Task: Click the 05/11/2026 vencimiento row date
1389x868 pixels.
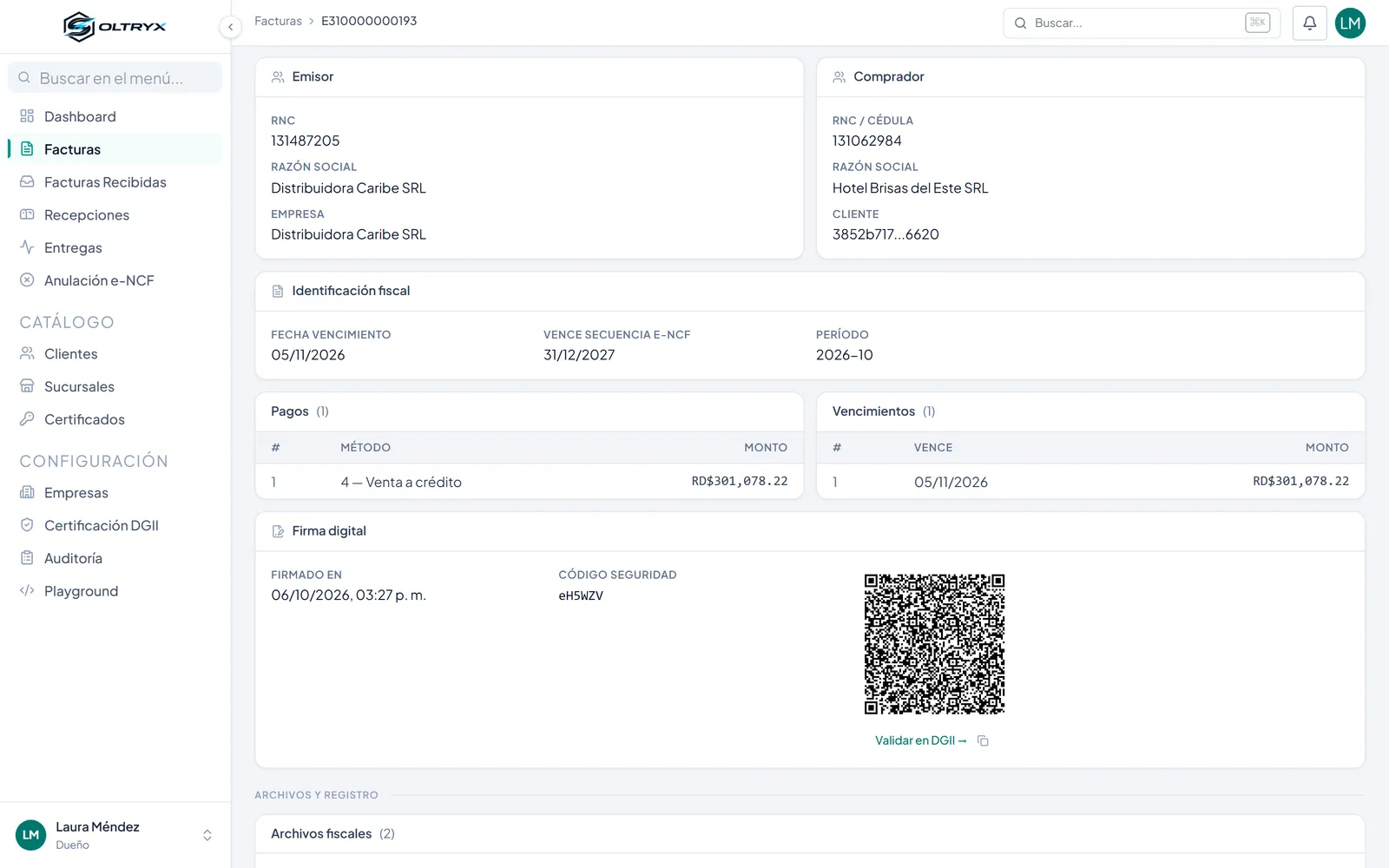Action: point(951,482)
